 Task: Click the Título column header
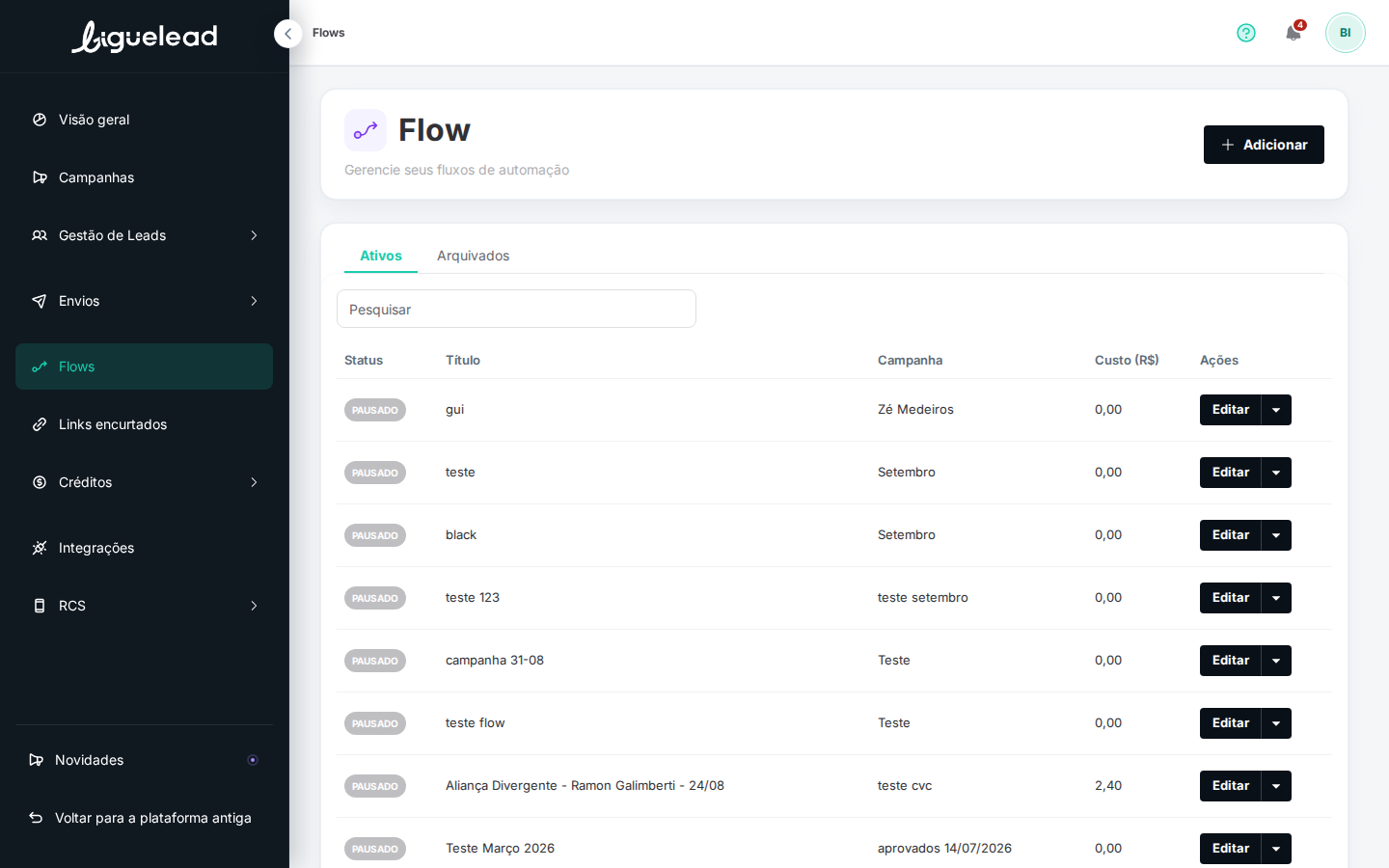463,360
